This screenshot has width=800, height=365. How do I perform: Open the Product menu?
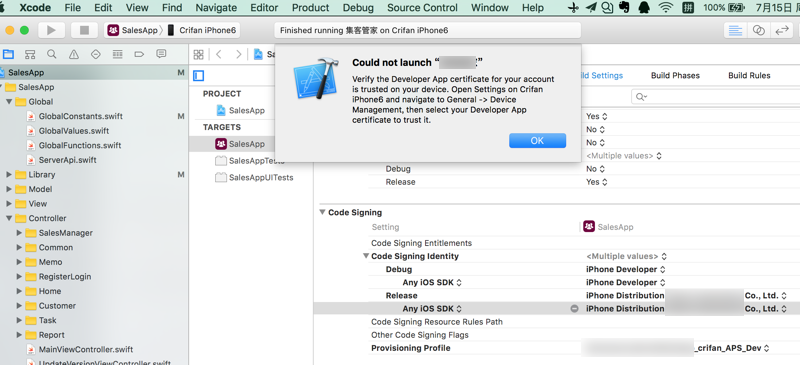coord(311,8)
